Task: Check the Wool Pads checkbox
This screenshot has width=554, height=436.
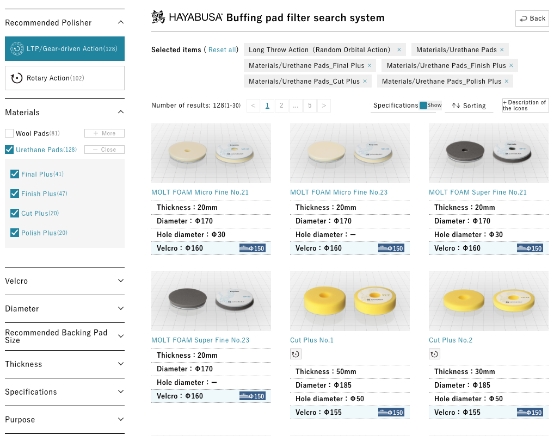Action: [x=9, y=134]
